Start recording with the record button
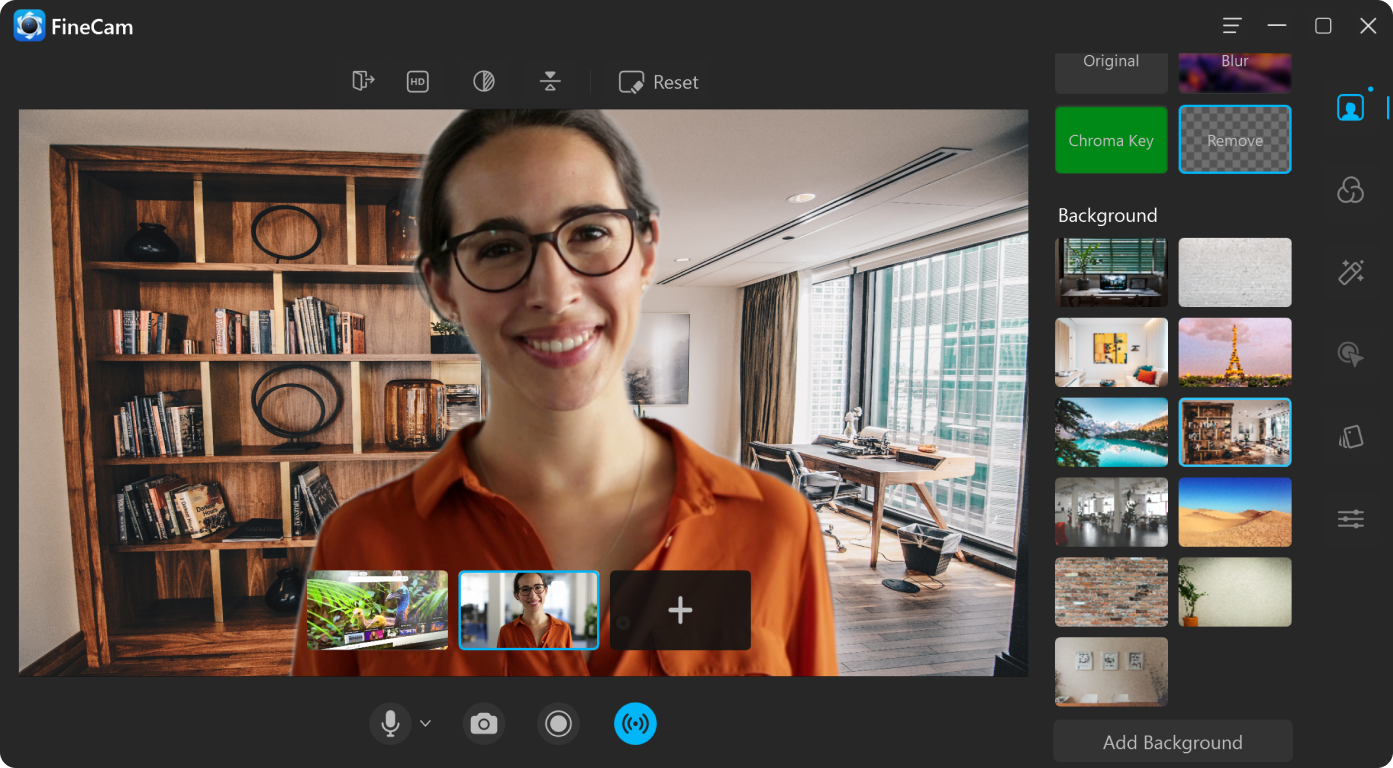 click(x=559, y=723)
